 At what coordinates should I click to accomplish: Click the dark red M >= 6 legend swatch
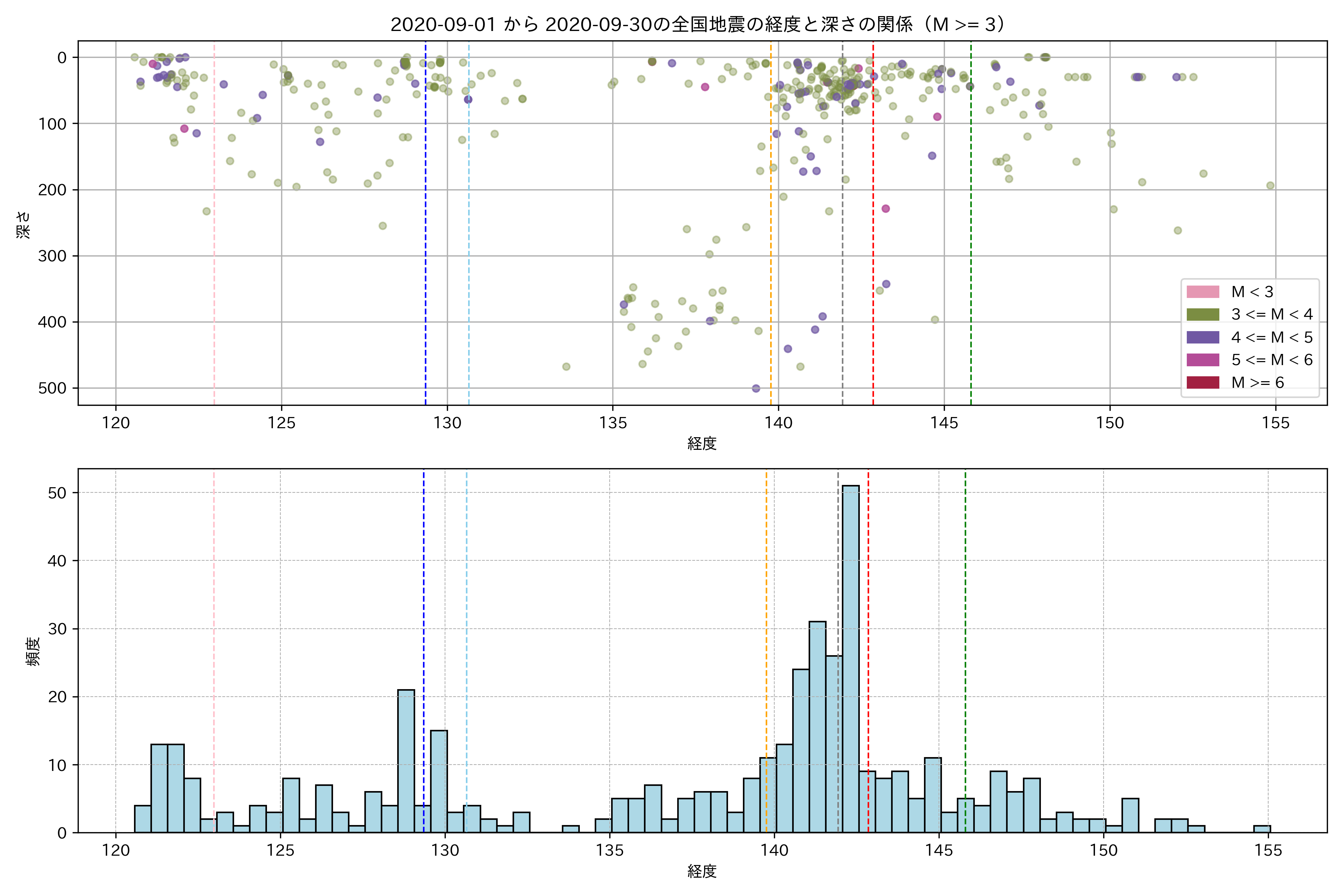pyautogui.click(x=1203, y=382)
